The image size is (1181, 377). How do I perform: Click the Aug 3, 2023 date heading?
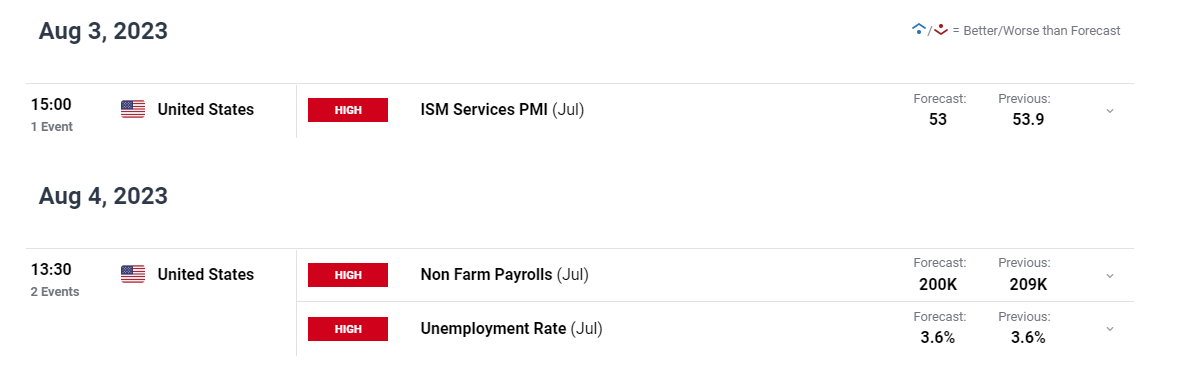(103, 32)
